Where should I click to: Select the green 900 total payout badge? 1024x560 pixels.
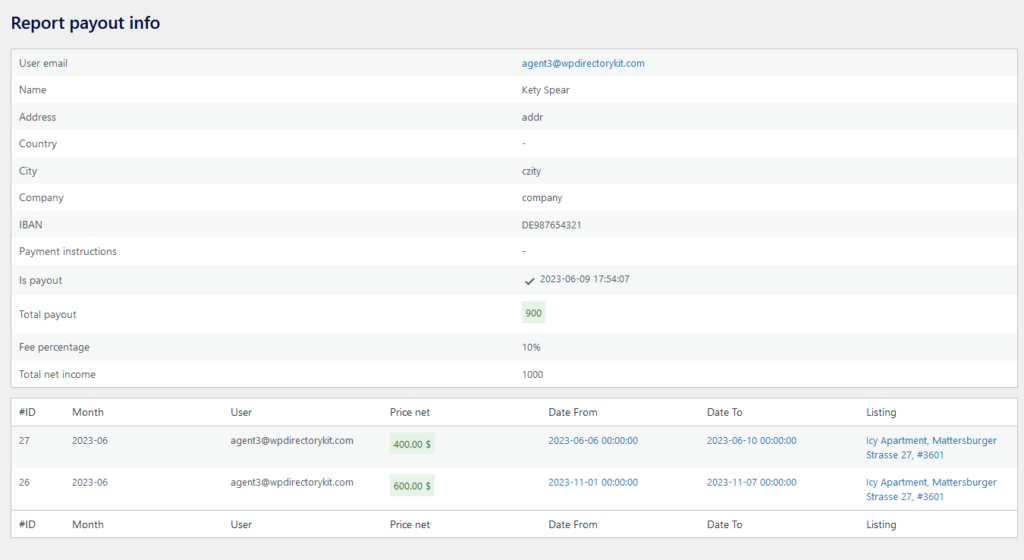click(534, 313)
